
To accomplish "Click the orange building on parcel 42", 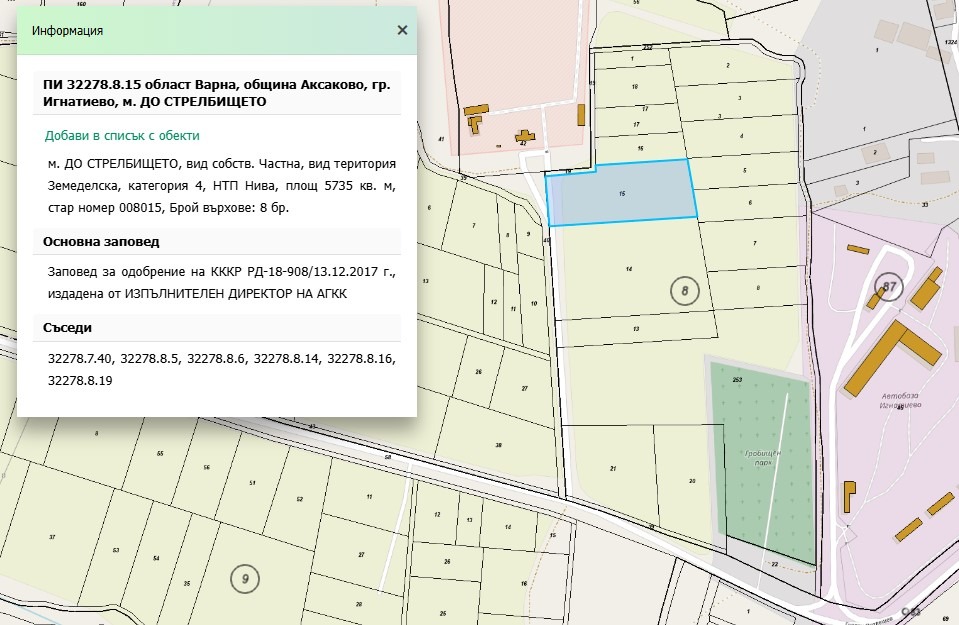I will pos(524,136).
